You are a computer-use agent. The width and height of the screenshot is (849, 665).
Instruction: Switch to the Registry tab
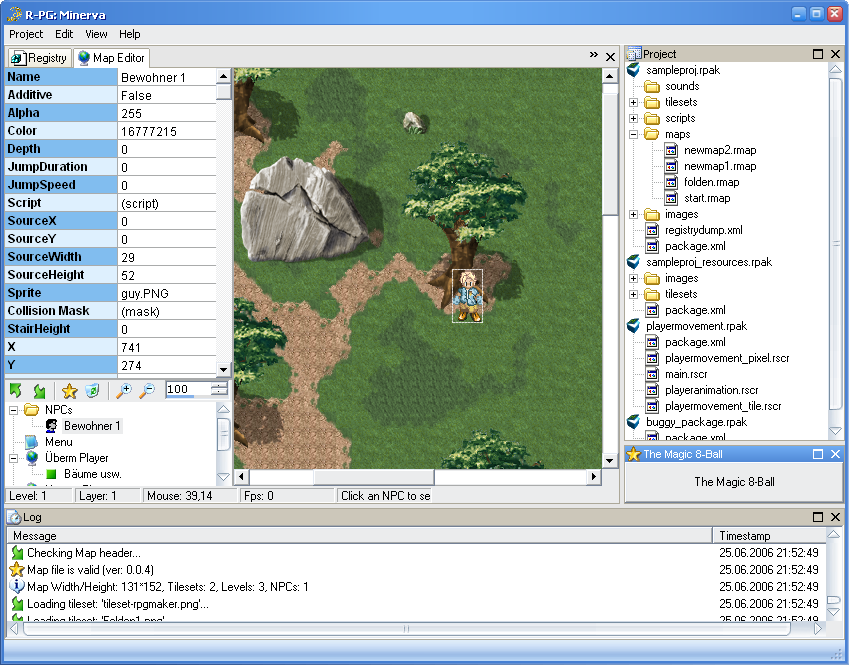click(40, 58)
